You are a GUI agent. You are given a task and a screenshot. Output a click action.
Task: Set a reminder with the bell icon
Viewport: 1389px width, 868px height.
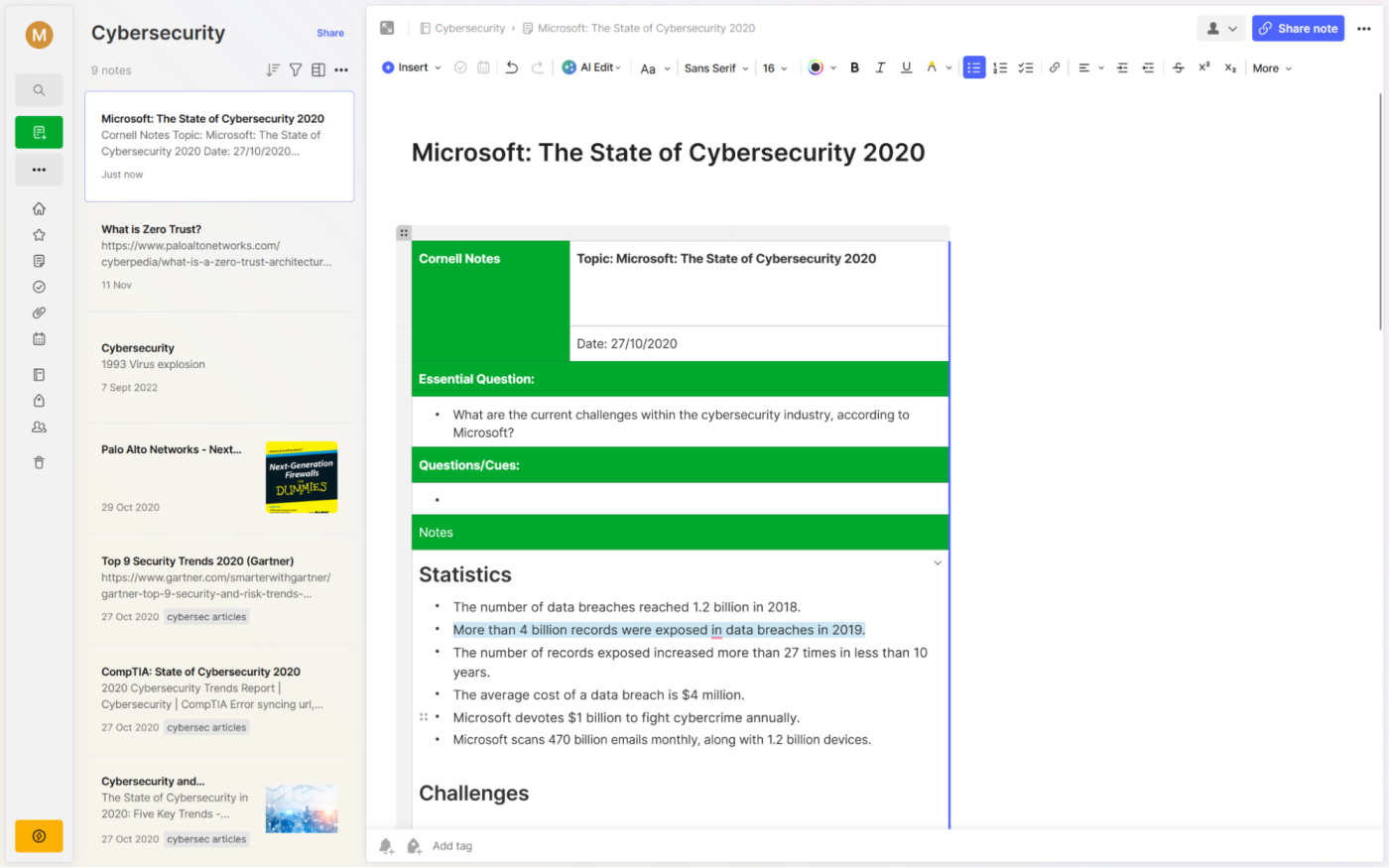point(386,846)
